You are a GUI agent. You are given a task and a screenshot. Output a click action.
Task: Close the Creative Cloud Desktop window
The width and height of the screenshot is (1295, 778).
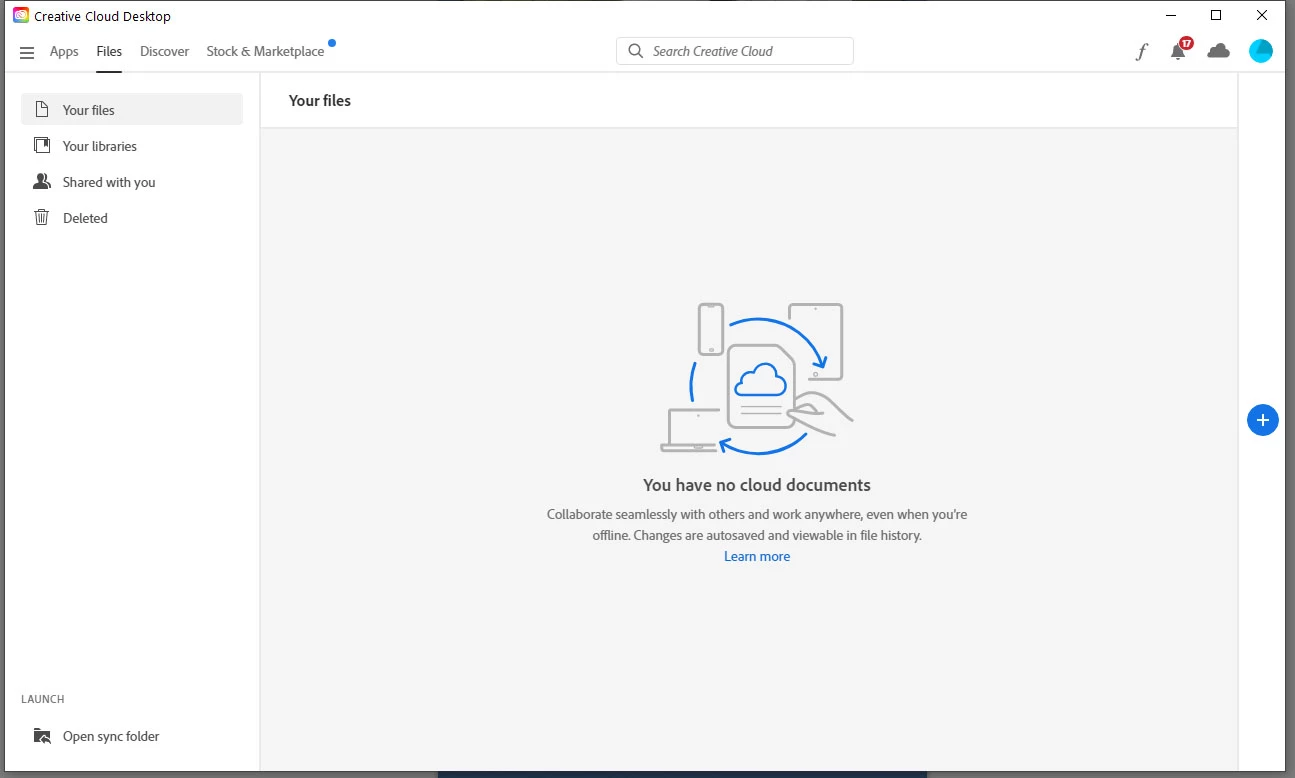[x=1262, y=15]
